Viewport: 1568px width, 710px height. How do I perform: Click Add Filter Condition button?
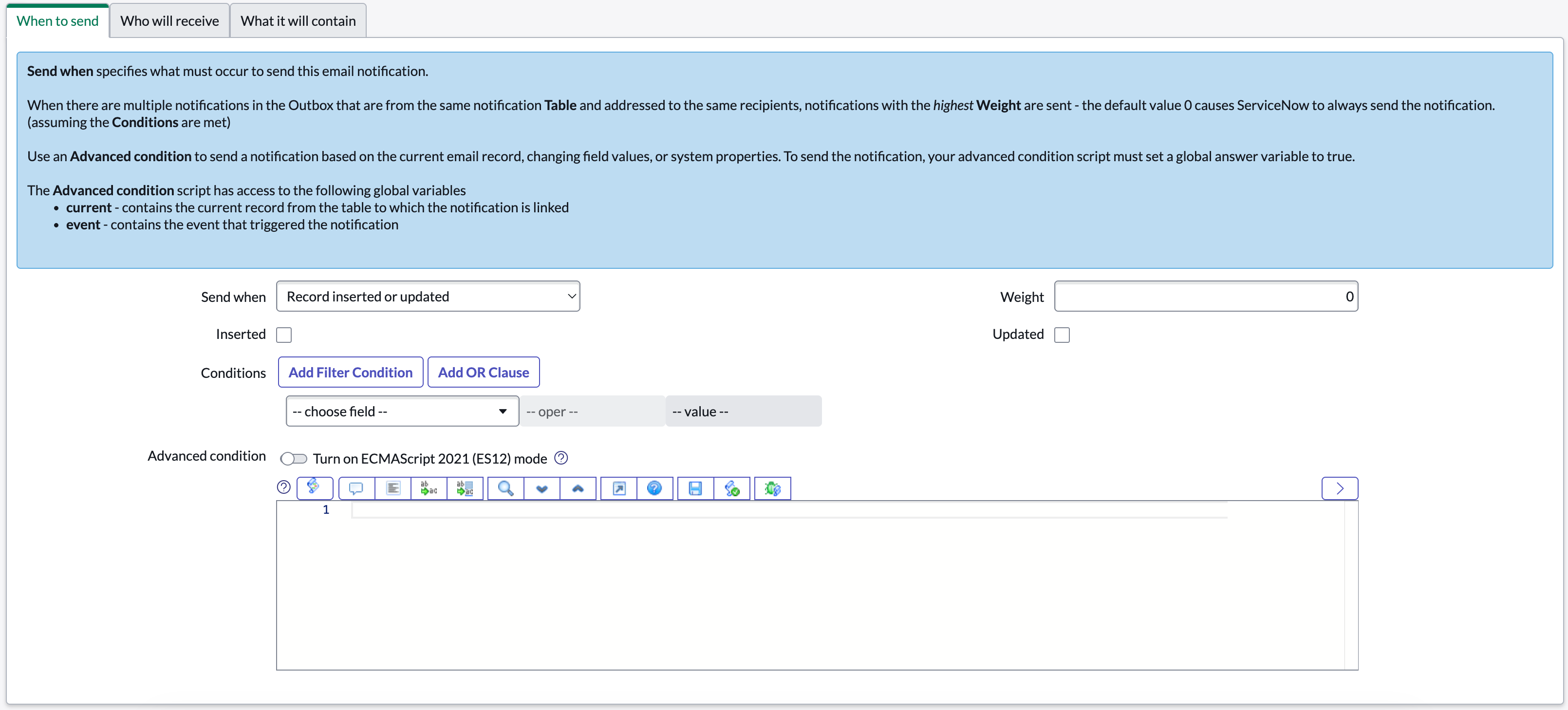[x=351, y=372]
